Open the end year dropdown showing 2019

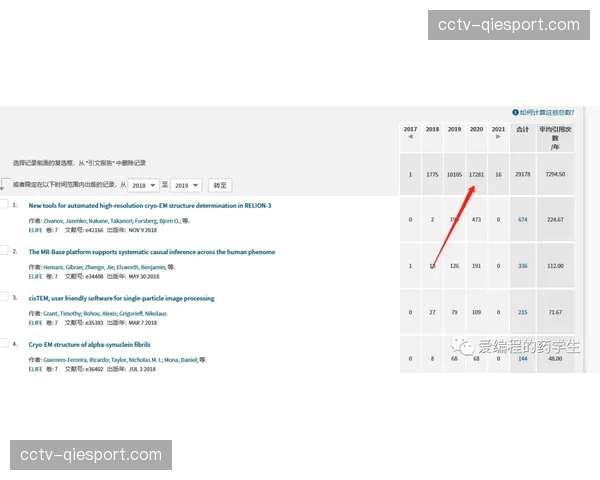point(187,186)
